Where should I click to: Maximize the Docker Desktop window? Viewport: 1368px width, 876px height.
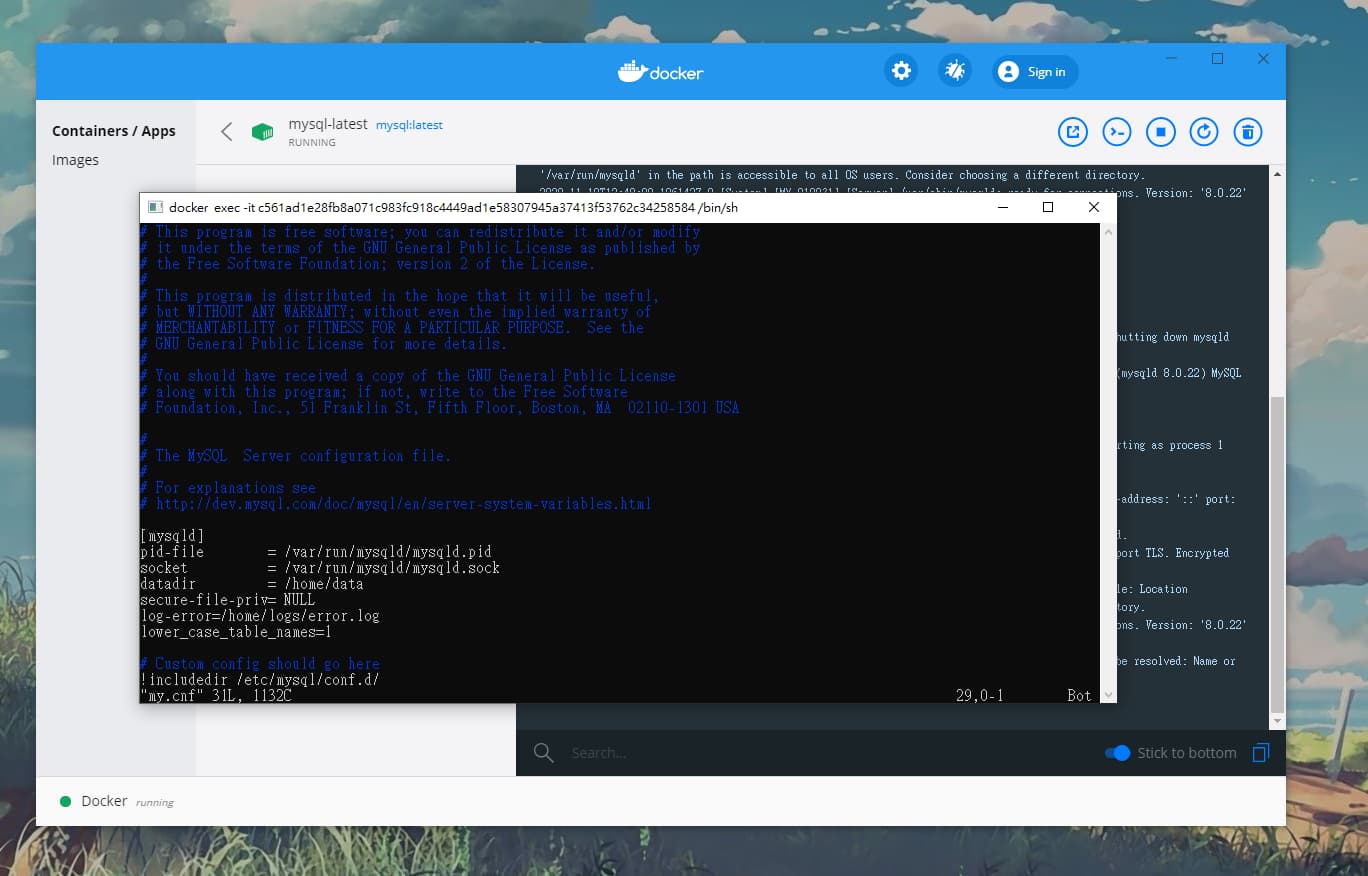coord(1218,59)
